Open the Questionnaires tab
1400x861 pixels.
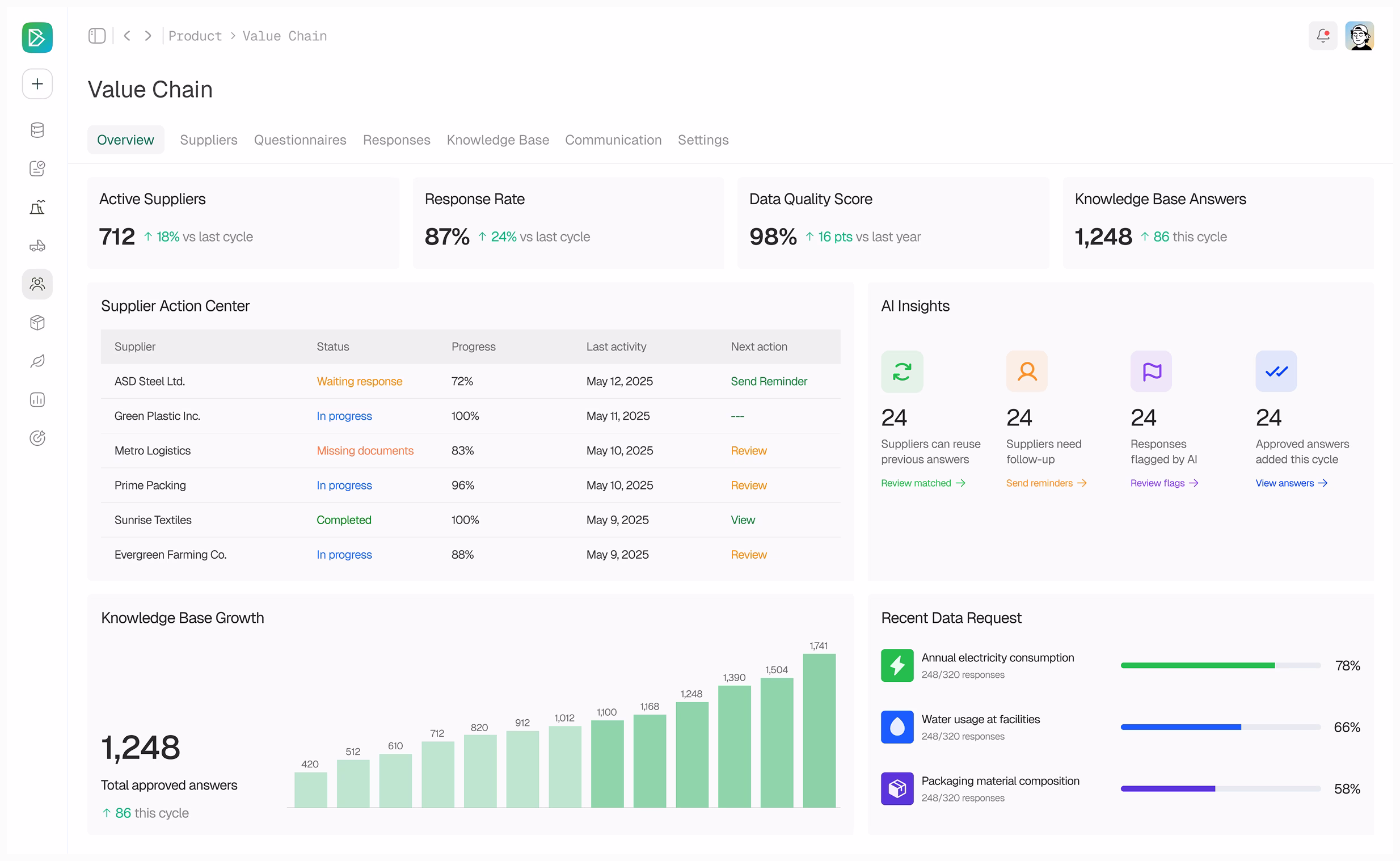300,140
